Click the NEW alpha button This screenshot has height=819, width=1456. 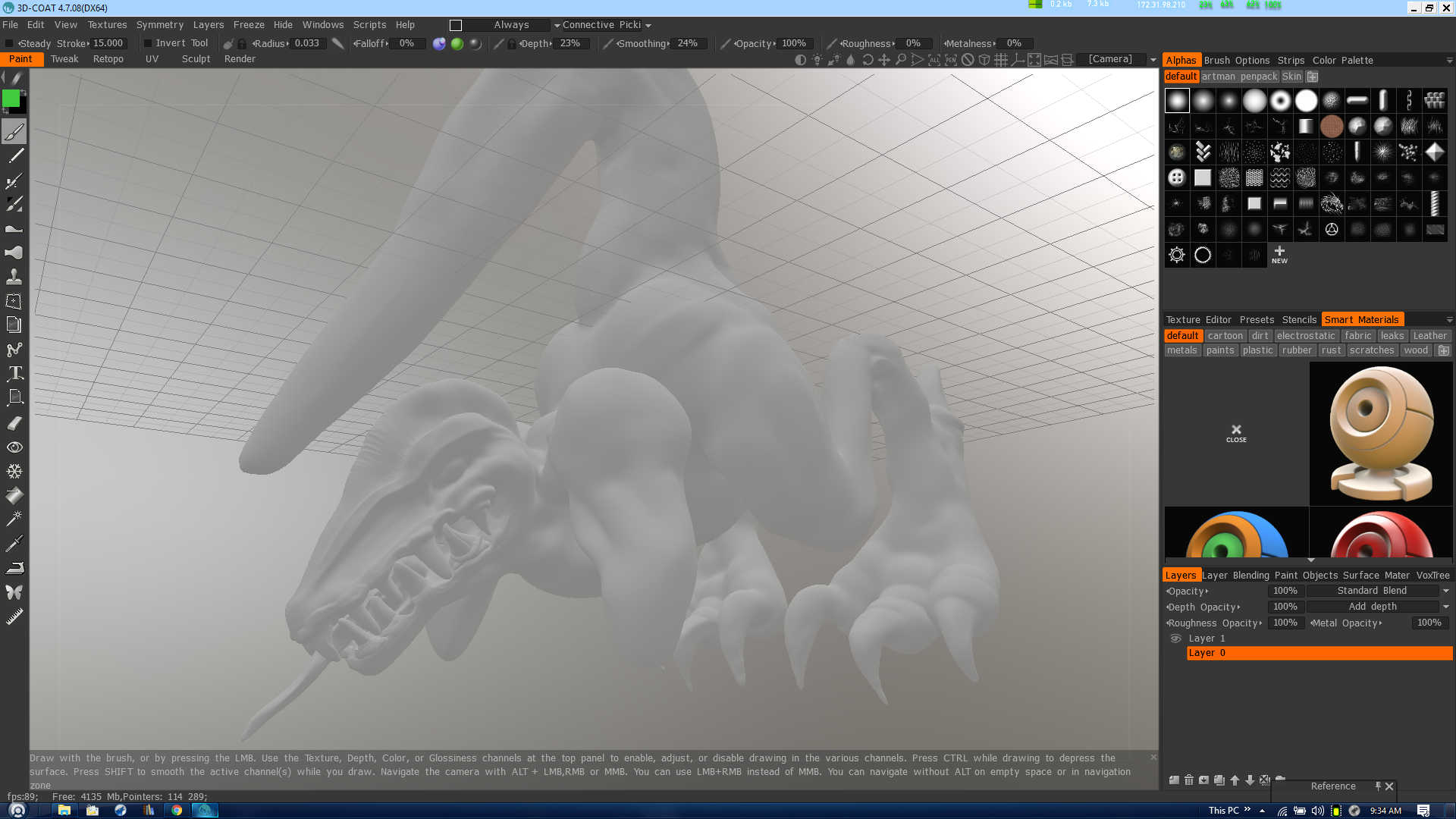[x=1279, y=255]
